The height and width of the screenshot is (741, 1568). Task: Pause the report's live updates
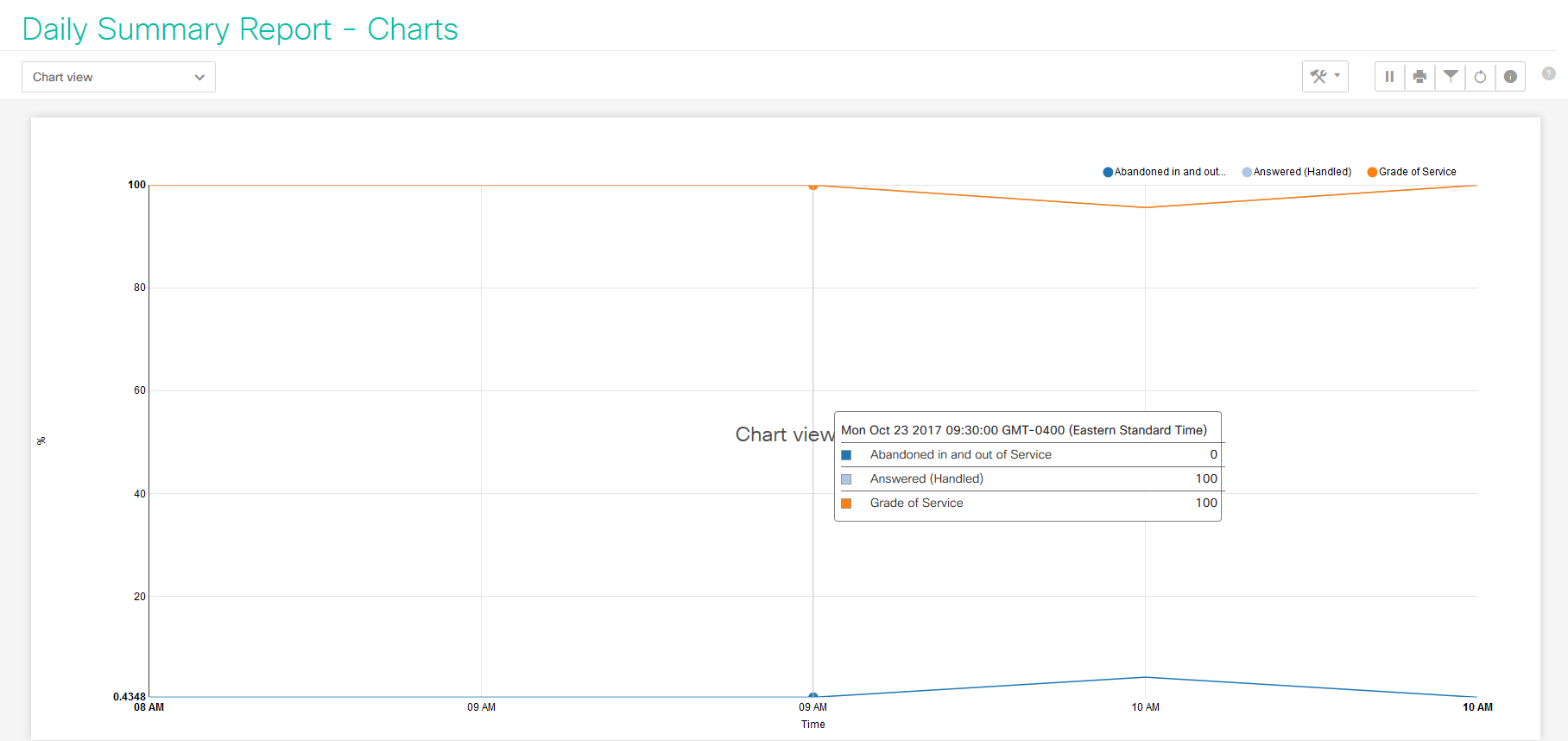tap(1389, 76)
